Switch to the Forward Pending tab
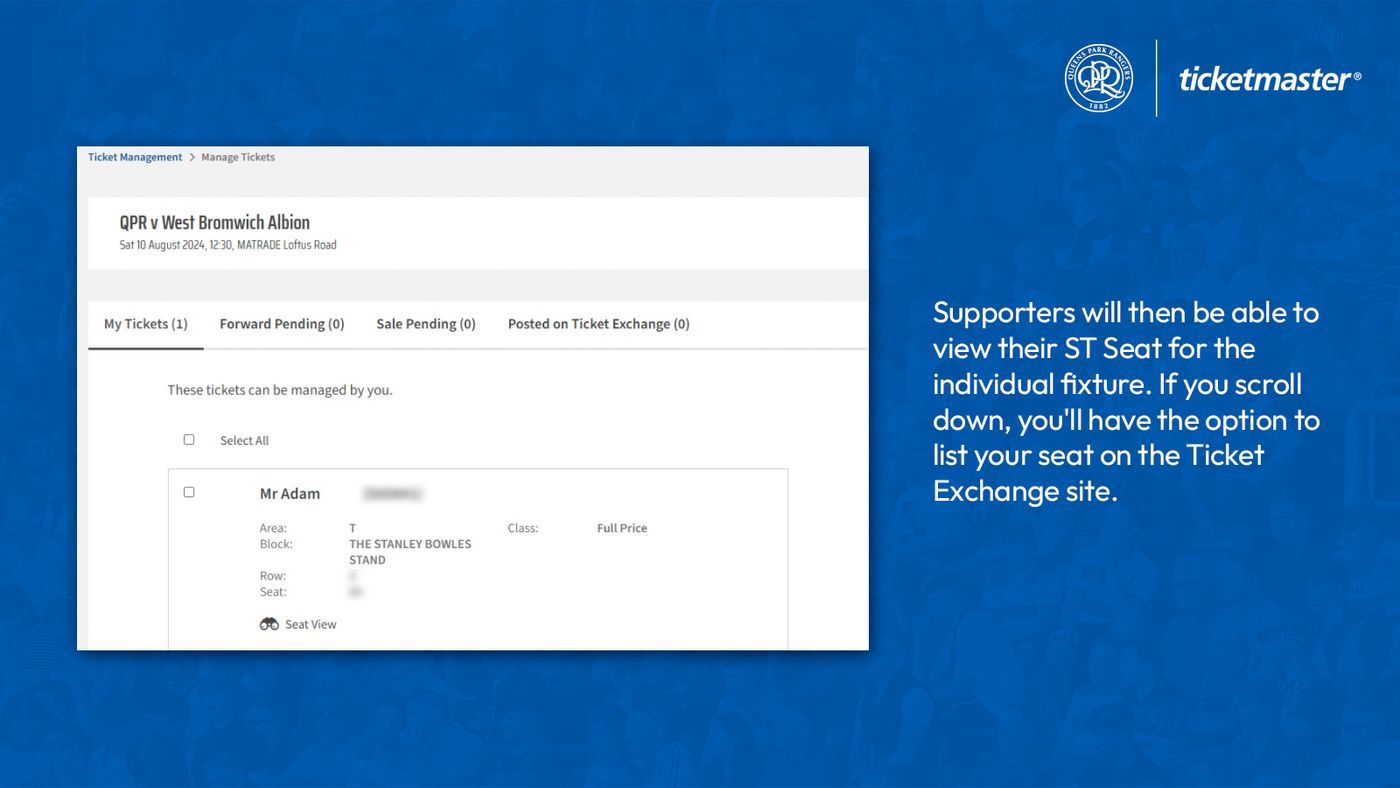The height and width of the screenshot is (788, 1400). [x=282, y=323]
